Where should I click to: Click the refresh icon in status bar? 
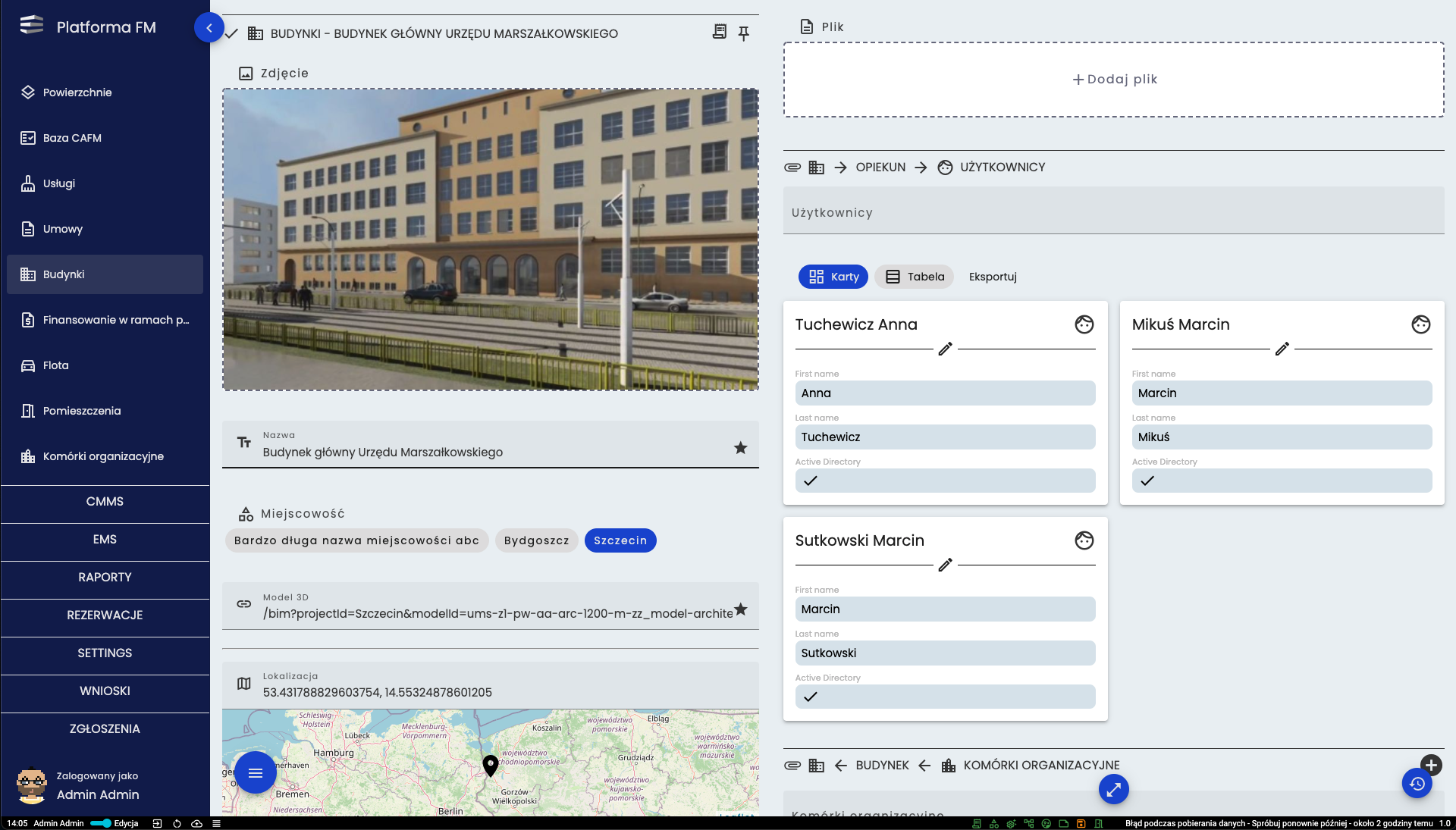[177, 823]
